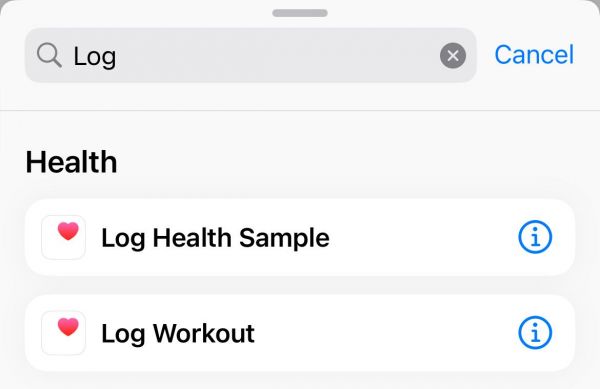Viewport: 600px width, 389px height.
Task: Click empty area of search bar after Log
Action: coord(276,55)
